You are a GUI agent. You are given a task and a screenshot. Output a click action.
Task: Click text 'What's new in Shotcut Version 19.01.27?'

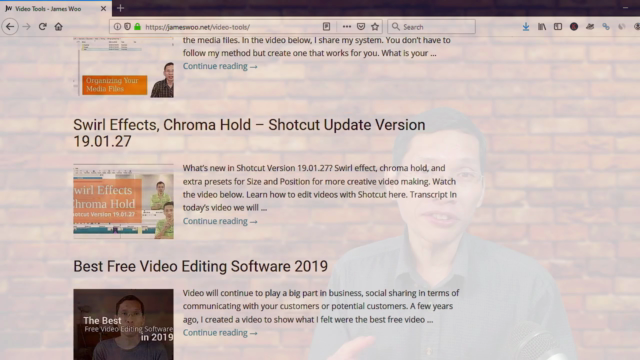(258, 168)
